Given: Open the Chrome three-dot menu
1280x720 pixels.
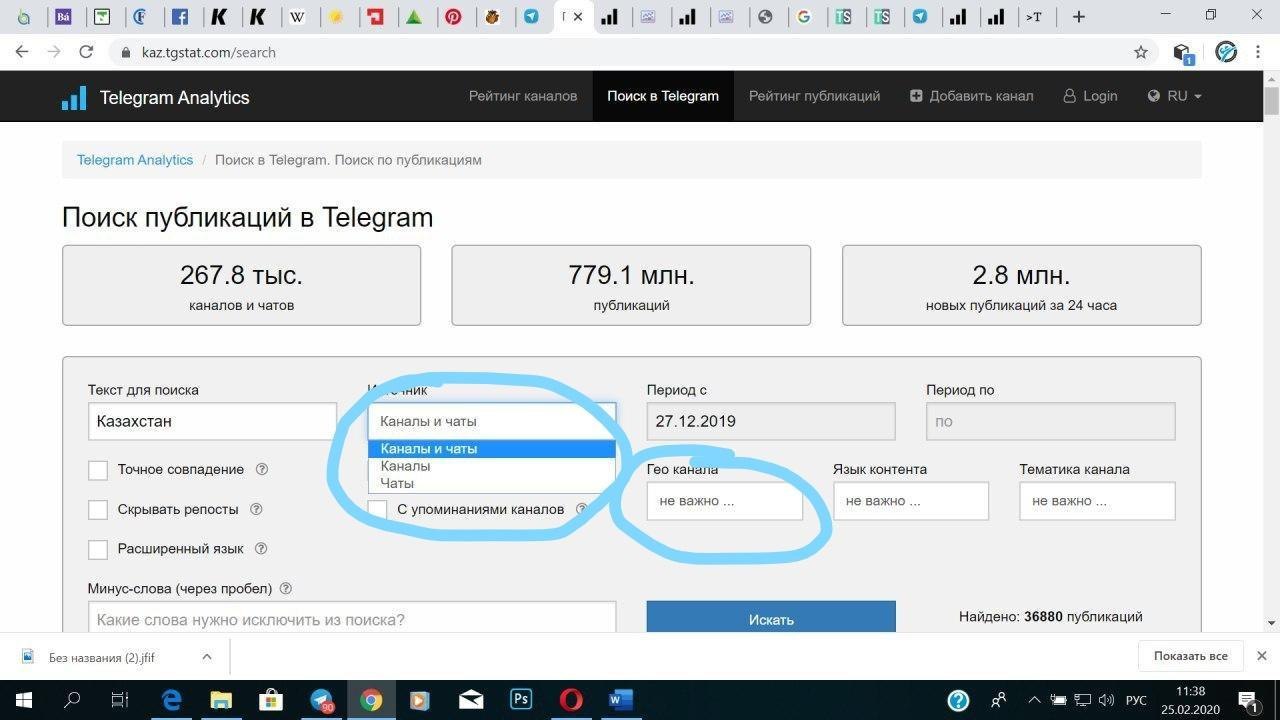Looking at the screenshot, I should [1259, 52].
